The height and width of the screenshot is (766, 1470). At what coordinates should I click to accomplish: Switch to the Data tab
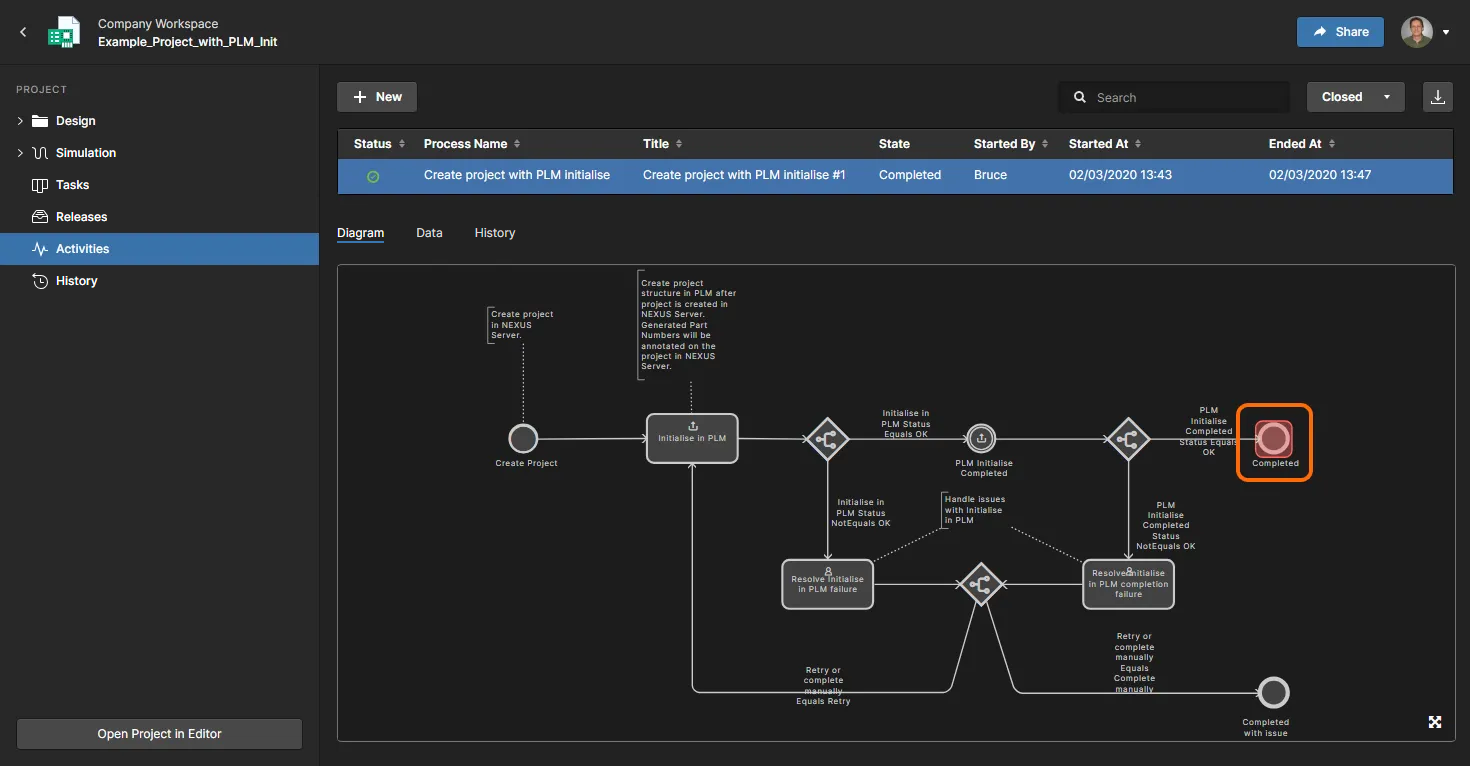point(429,233)
